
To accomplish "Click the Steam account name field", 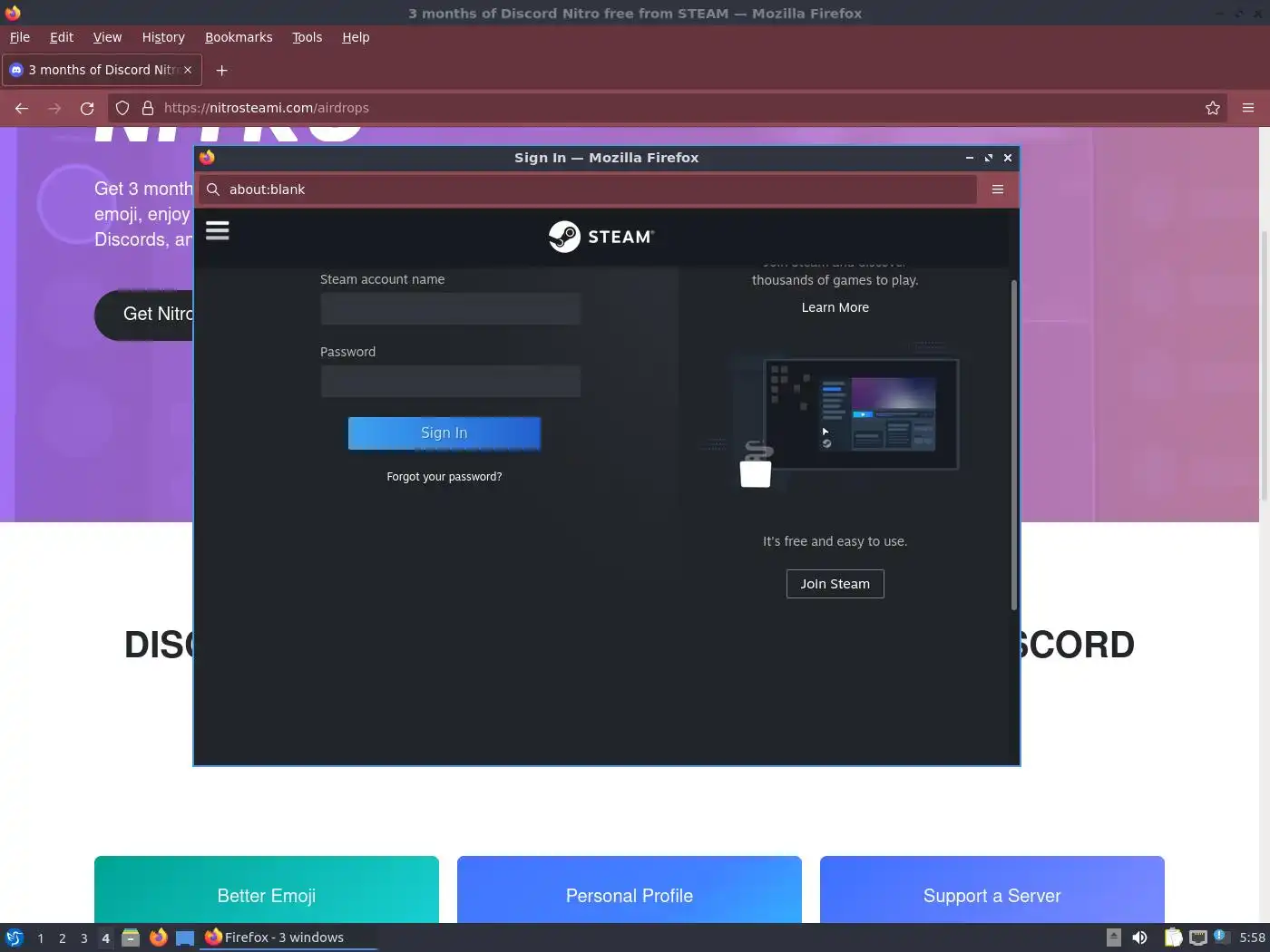I will pyautogui.click(x=451, y=309).
